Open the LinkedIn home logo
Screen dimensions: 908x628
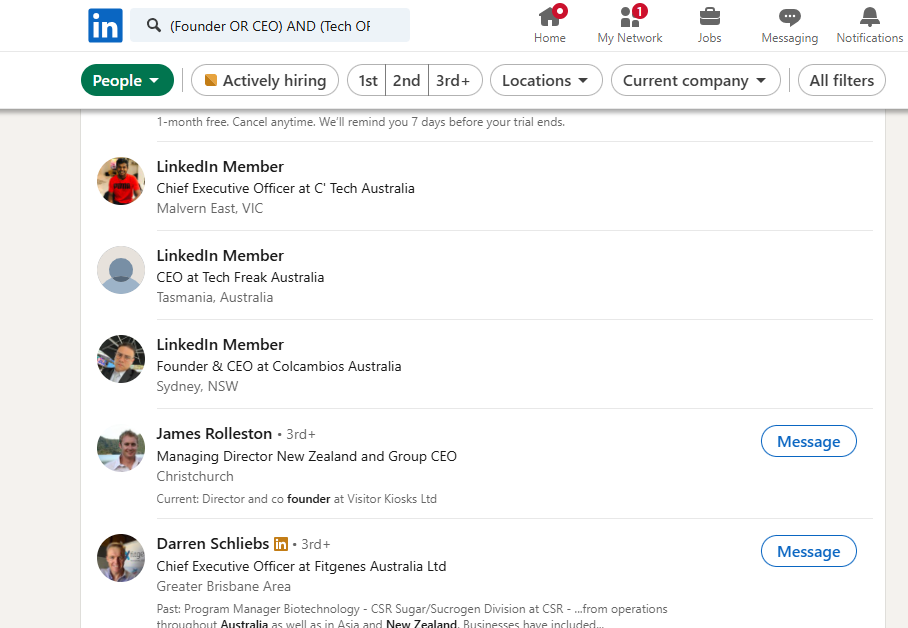click(x=105, y=25)
